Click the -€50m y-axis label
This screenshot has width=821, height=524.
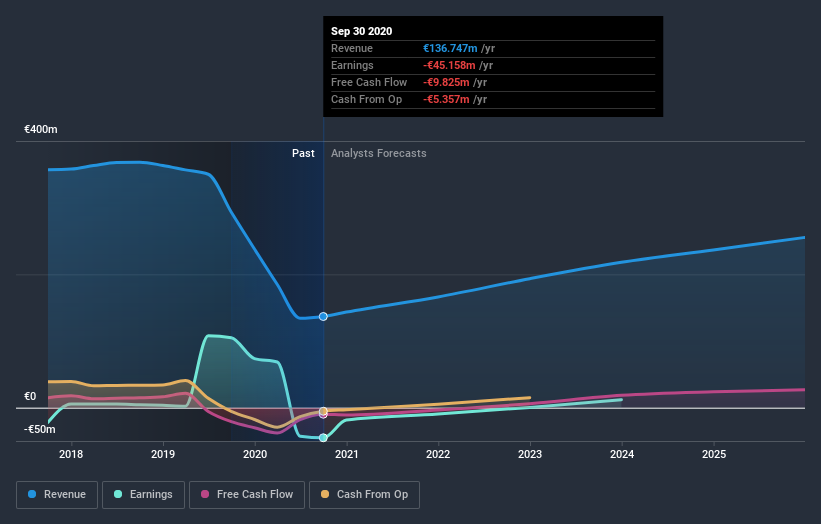[40, 429]
